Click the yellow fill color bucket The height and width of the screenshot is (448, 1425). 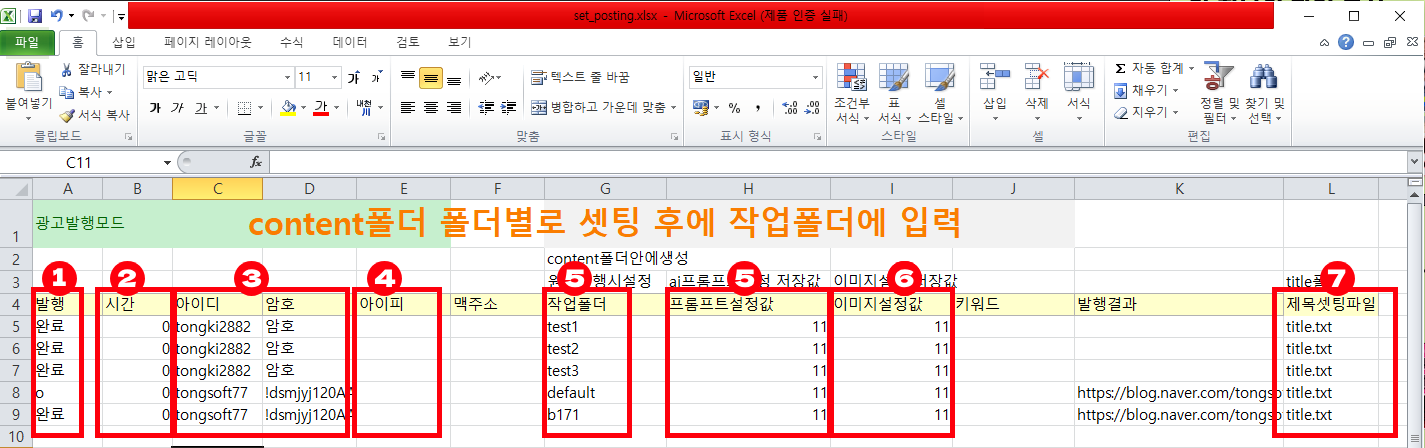click(x=288, y=108)
